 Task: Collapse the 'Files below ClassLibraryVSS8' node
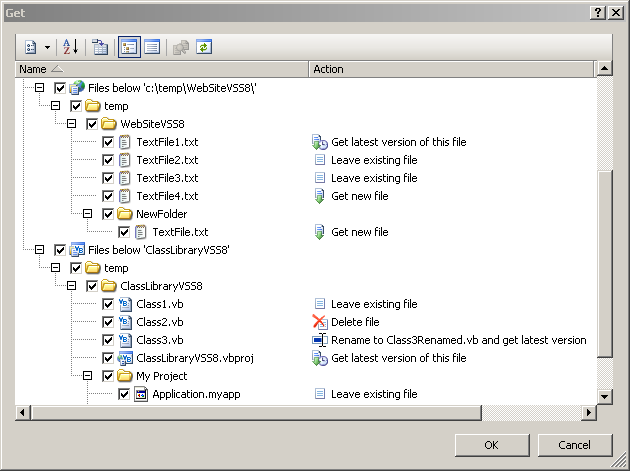click(x=39, y=249)
